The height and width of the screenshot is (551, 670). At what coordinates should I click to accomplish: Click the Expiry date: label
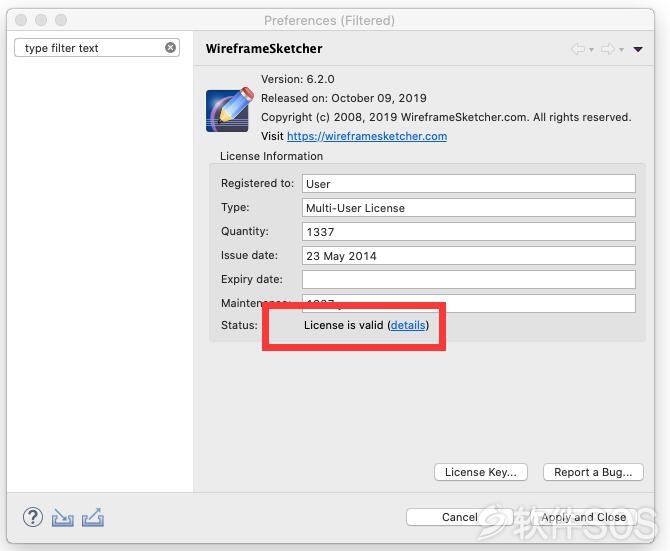(x=252, y=279)
